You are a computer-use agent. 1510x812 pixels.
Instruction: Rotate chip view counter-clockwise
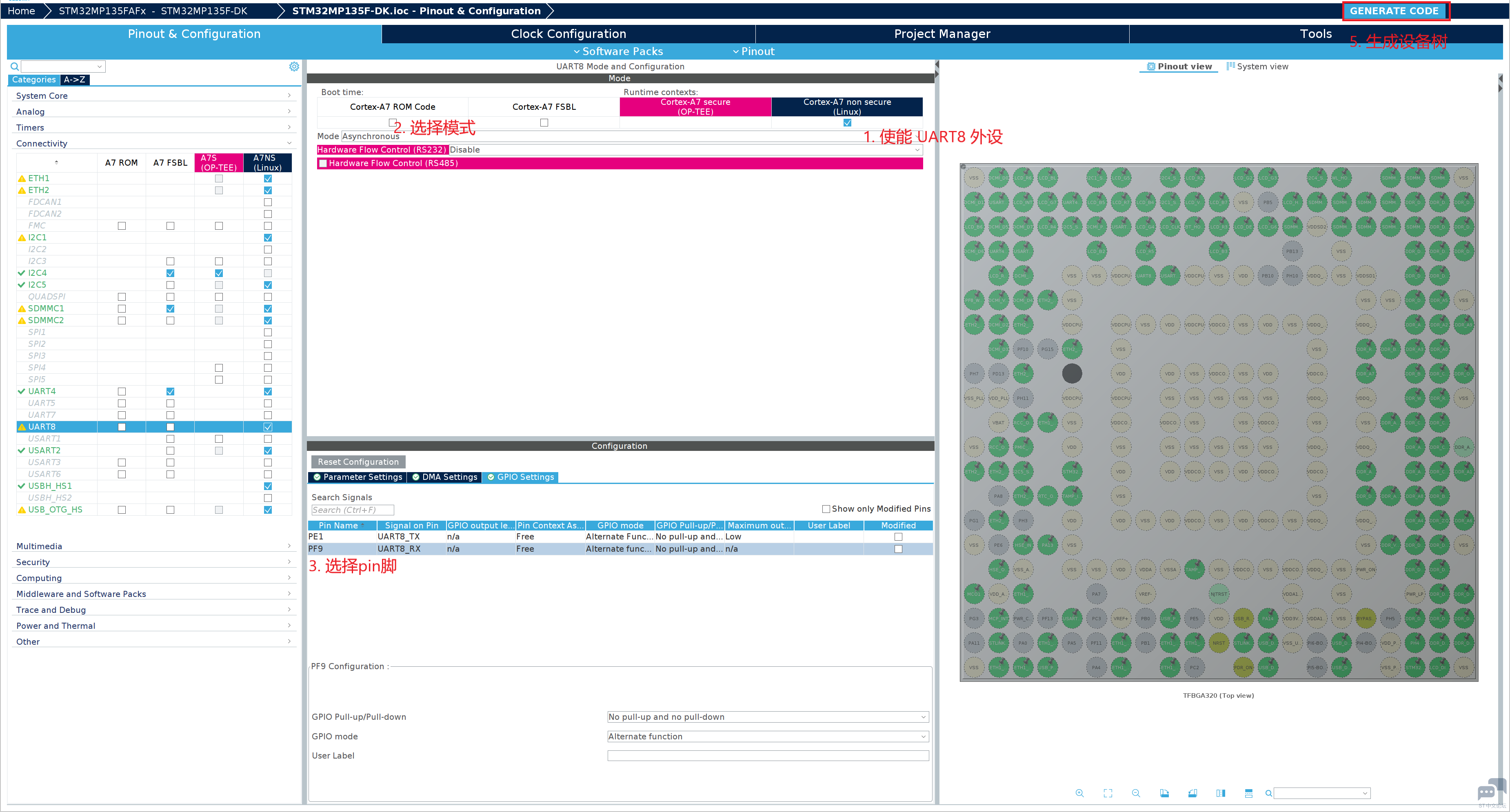pyautogui.click(x=1192, y=793)
